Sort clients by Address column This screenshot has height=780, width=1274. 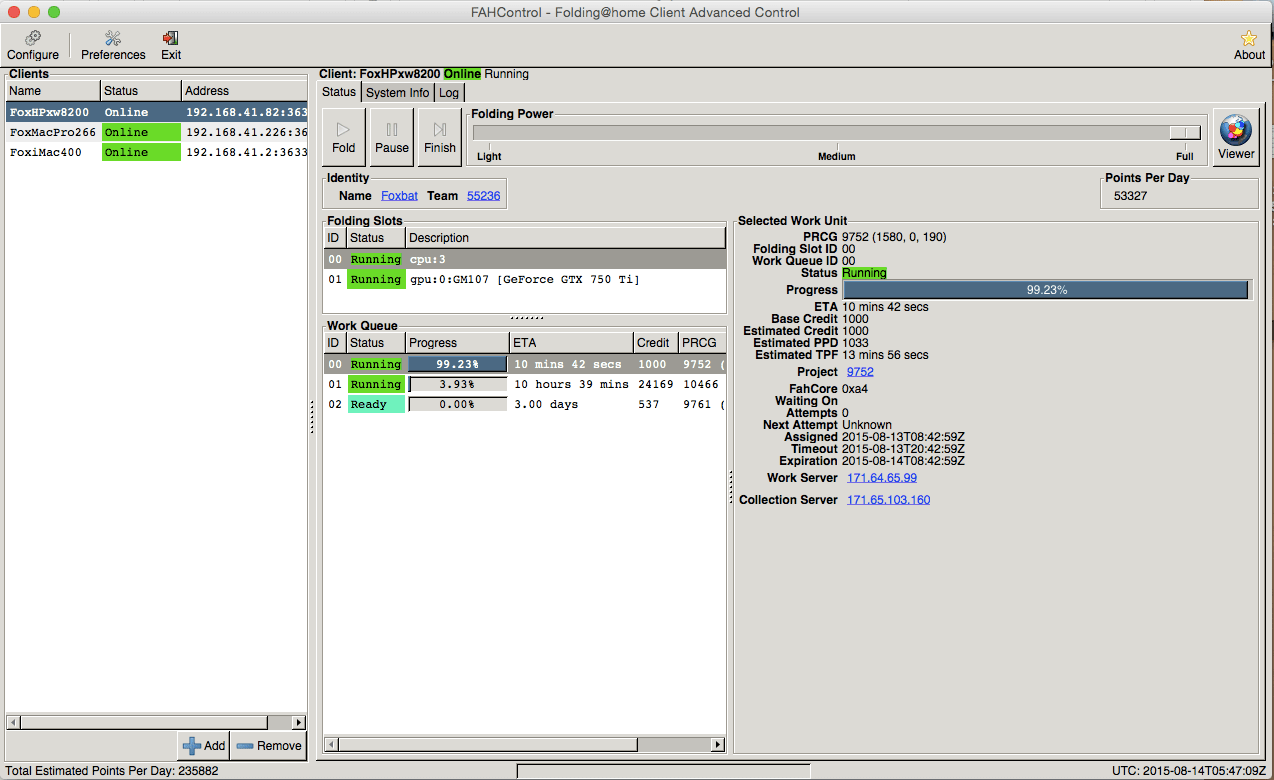click(244, 91)
